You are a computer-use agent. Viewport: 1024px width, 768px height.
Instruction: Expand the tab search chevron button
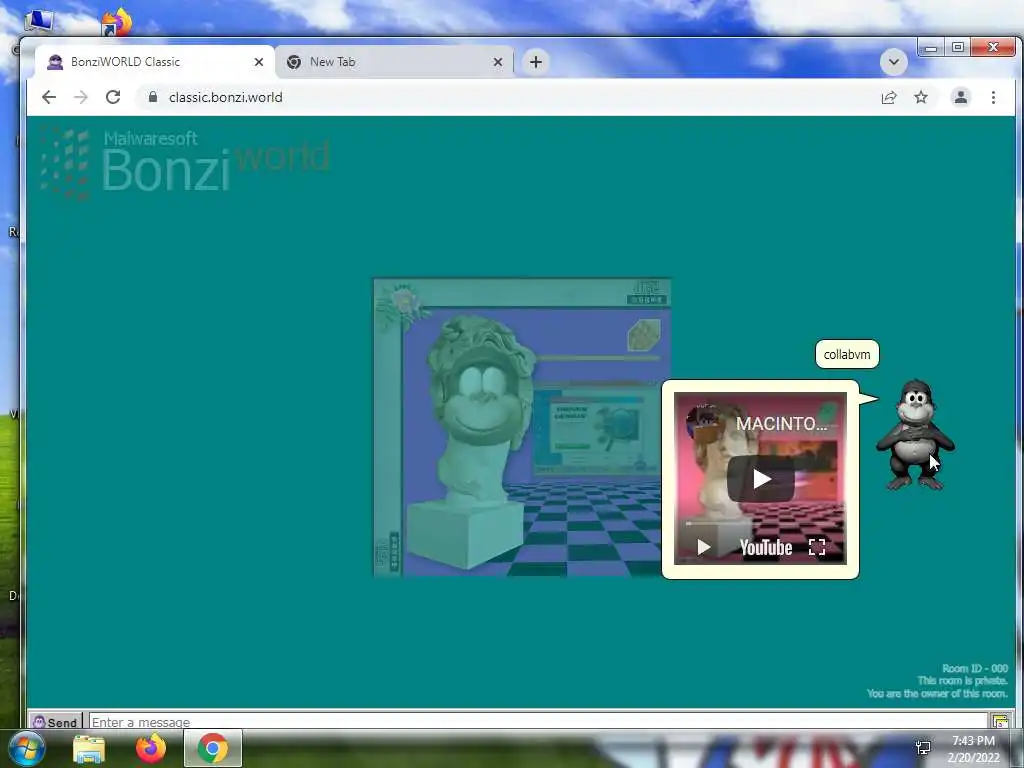click(x=893, y=62)
